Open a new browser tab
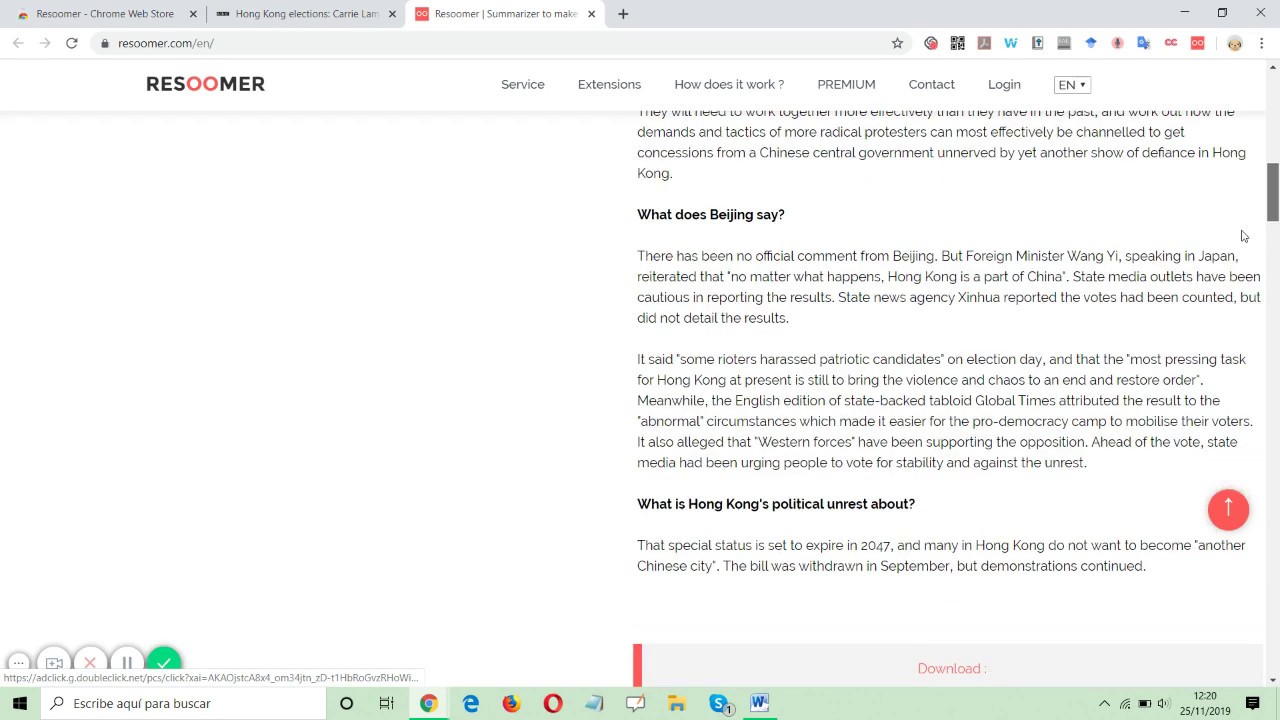Viewport: 1280px width, 720px height. click(623, 14)
